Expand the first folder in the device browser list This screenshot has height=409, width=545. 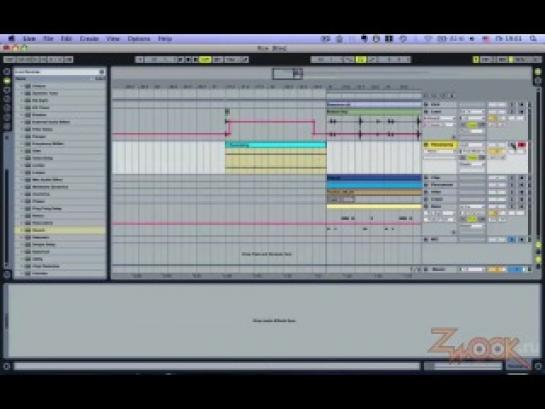(x=21, y=86)
